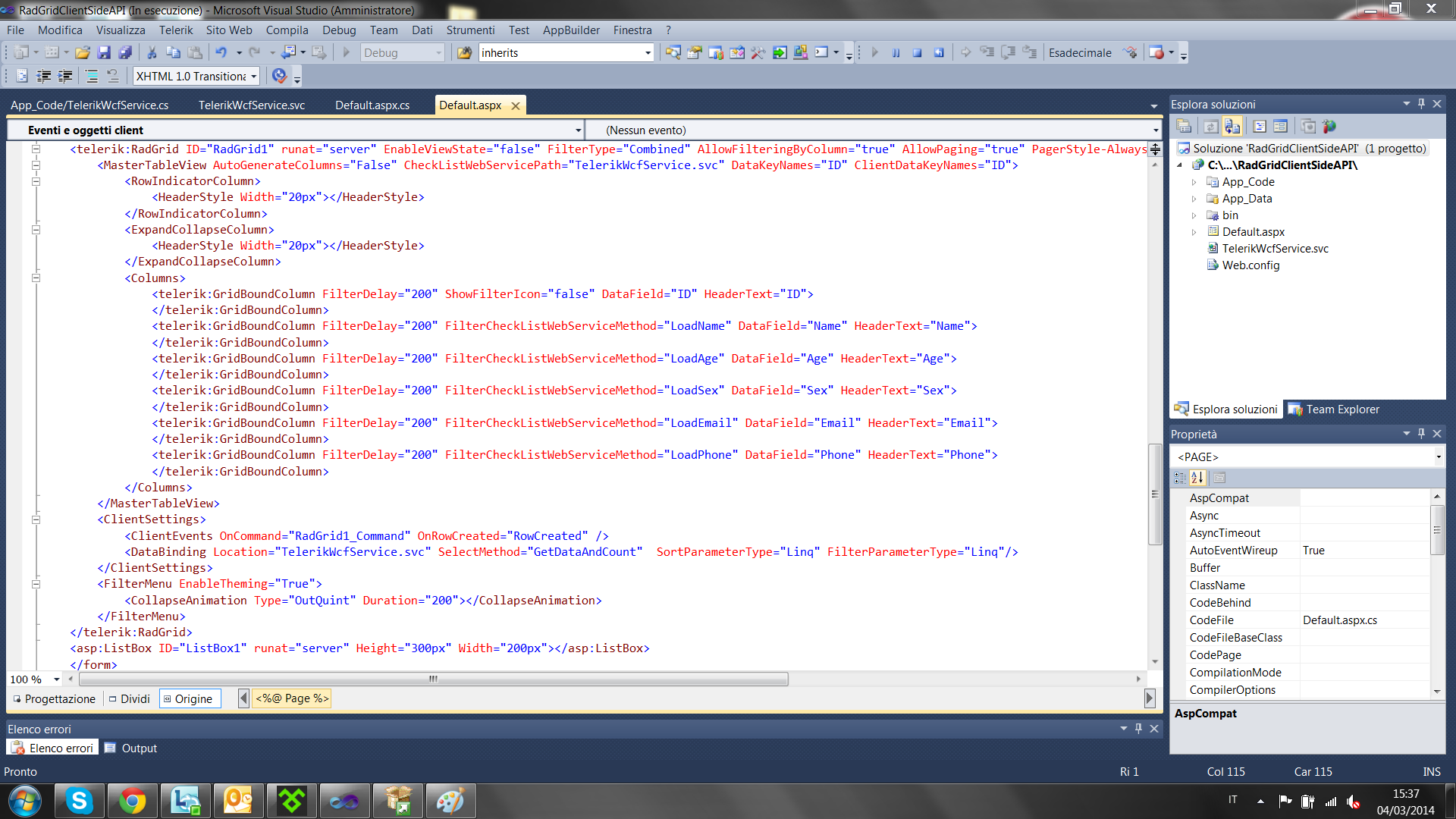Click the debug Pause (Break All) icon
The width and height of the screenshot is (1456, 819).
[896, 52]
